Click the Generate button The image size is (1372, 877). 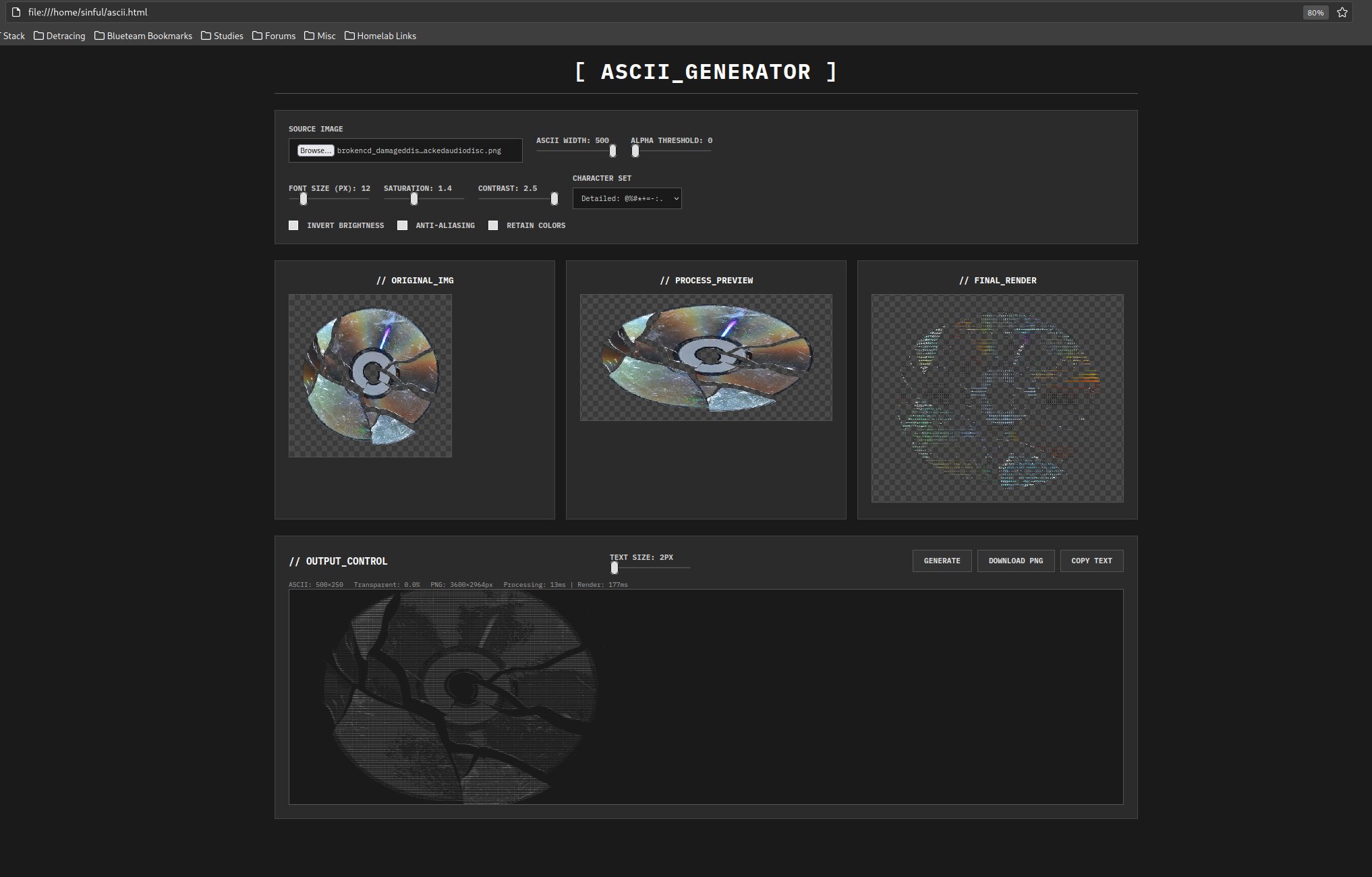pyautogui.click(x=942, y=561)
